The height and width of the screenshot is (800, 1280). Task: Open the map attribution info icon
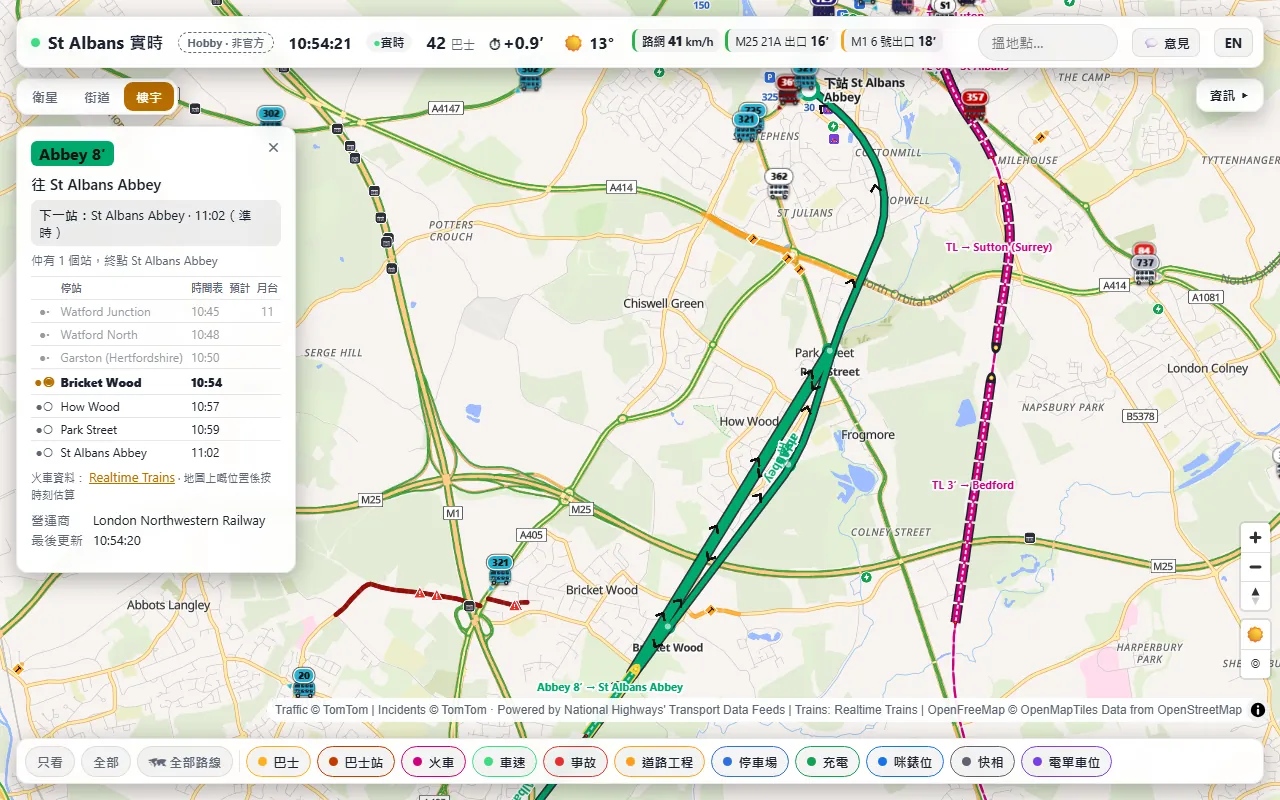(1258, 710)
